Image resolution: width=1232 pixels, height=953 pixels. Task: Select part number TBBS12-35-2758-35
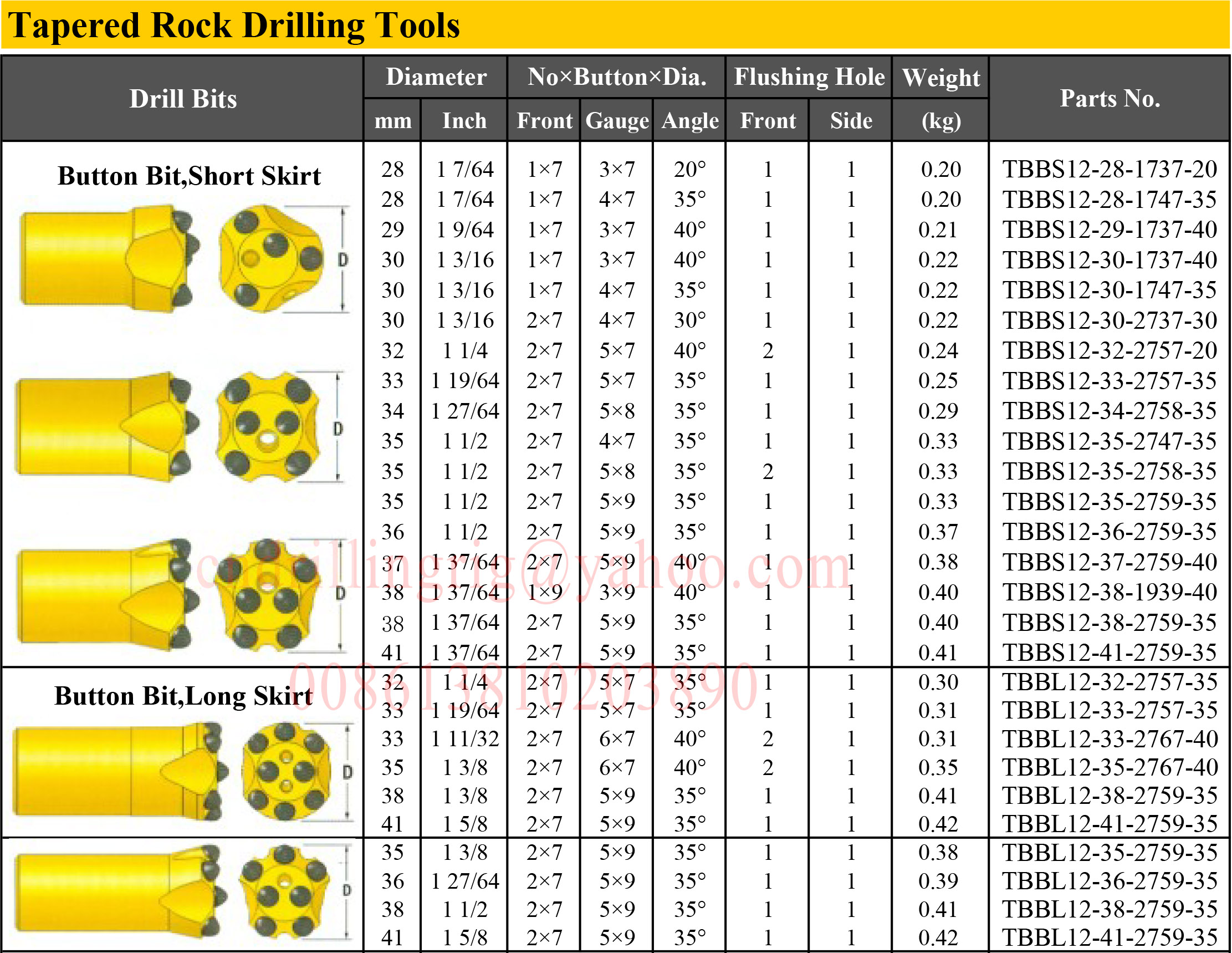pos(1109,471)
